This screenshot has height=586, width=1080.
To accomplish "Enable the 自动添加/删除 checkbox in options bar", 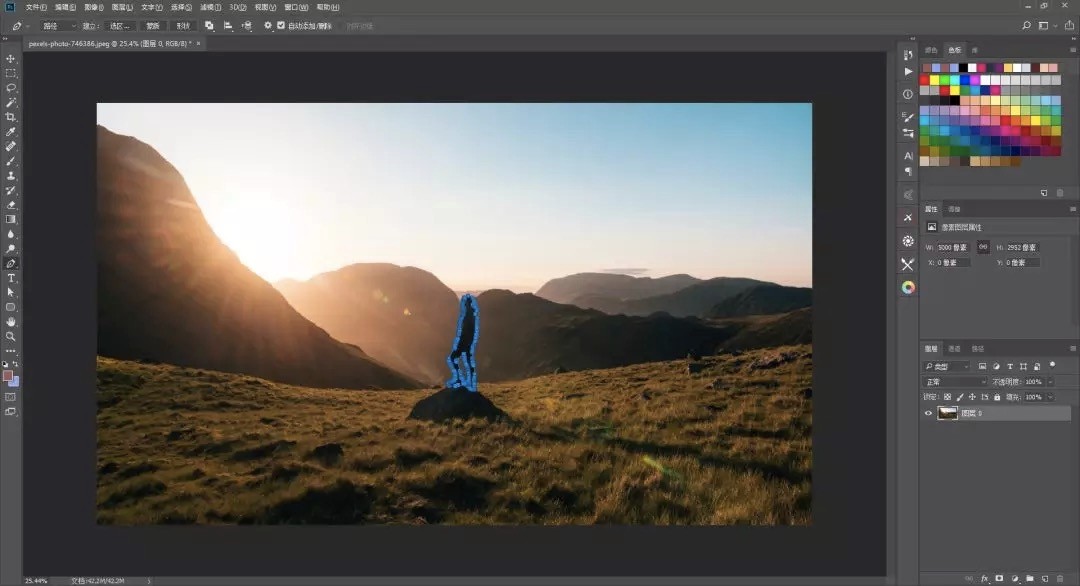I will [x=280, y=26].
